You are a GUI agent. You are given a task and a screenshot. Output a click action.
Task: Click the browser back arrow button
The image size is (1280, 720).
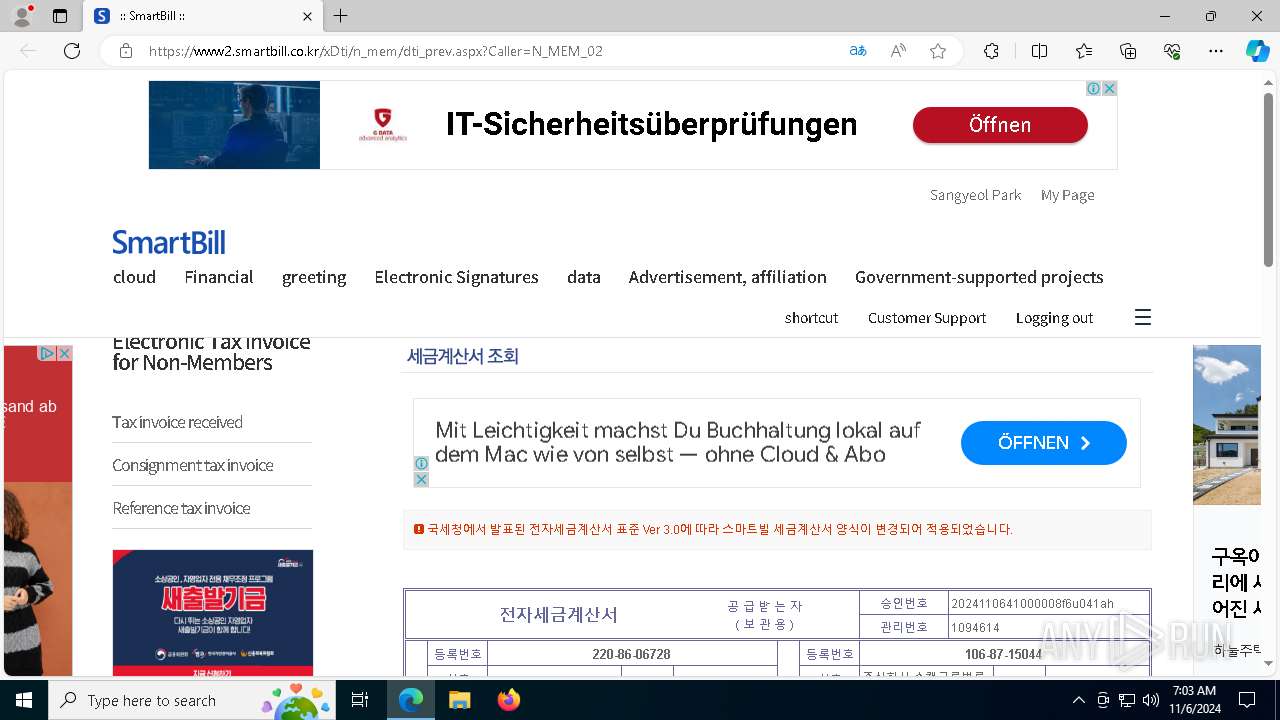[x=28, y=51]
